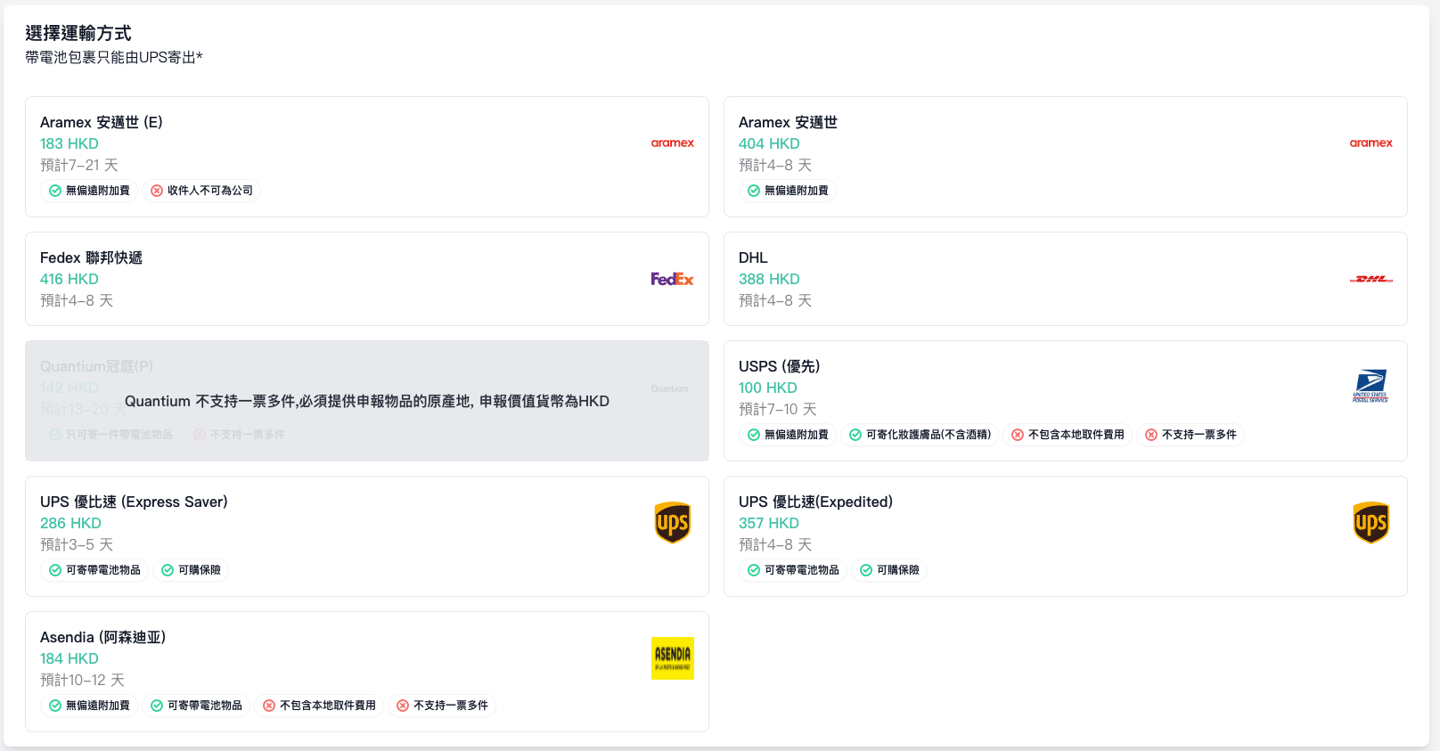
Task: Click the yellow Asendia logo
Action: pos(672,658)
